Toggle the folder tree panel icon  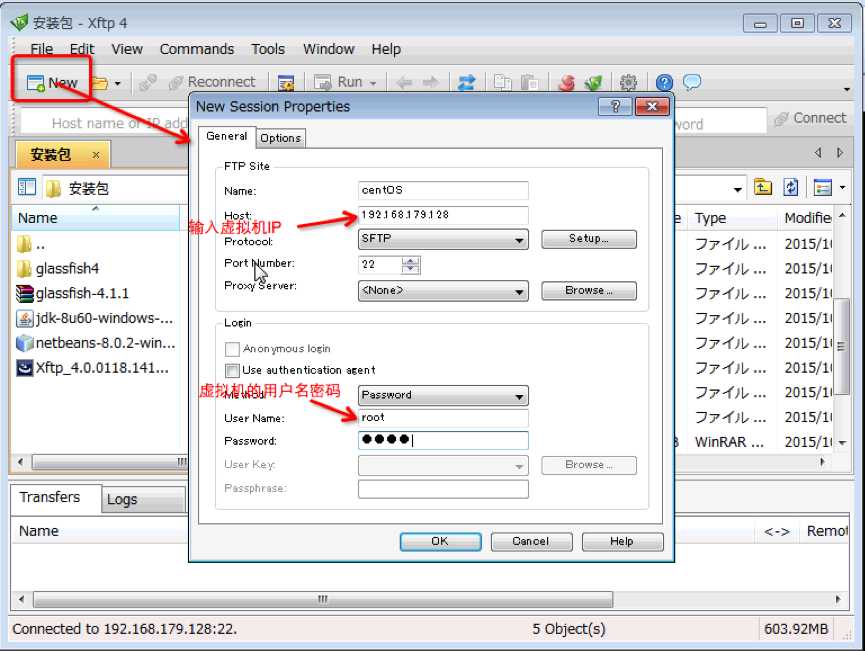[26, 188]
